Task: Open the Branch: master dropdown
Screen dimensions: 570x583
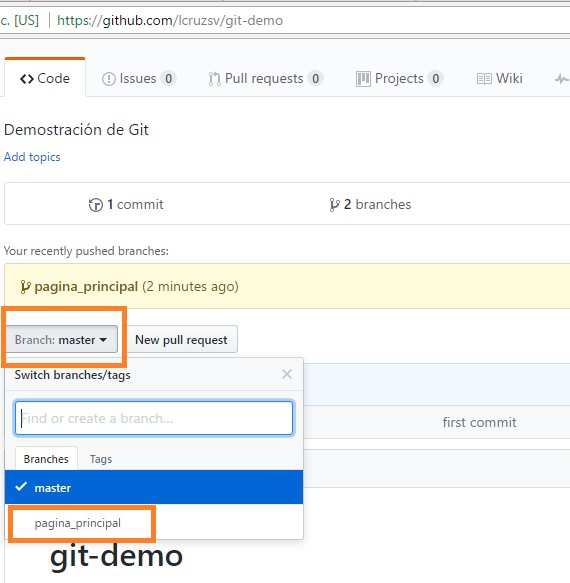Action: [x=61, y=339]
